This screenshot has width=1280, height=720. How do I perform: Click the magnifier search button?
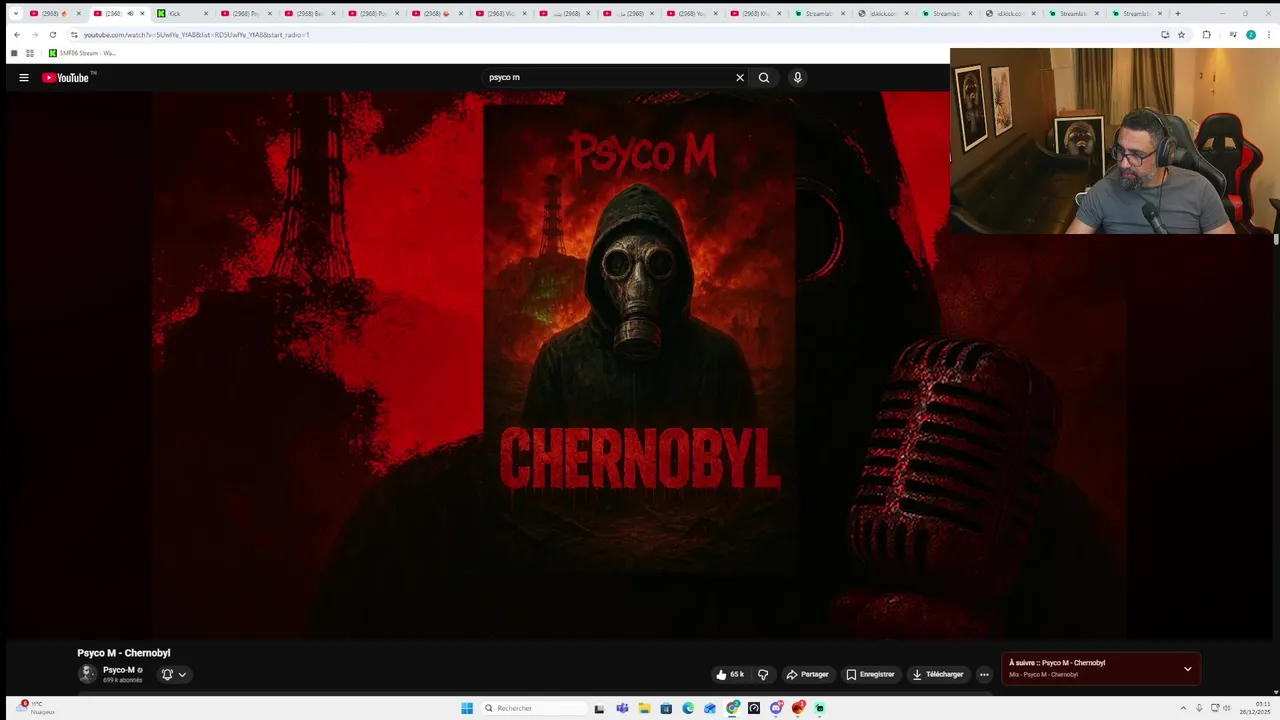coord(764,77)
